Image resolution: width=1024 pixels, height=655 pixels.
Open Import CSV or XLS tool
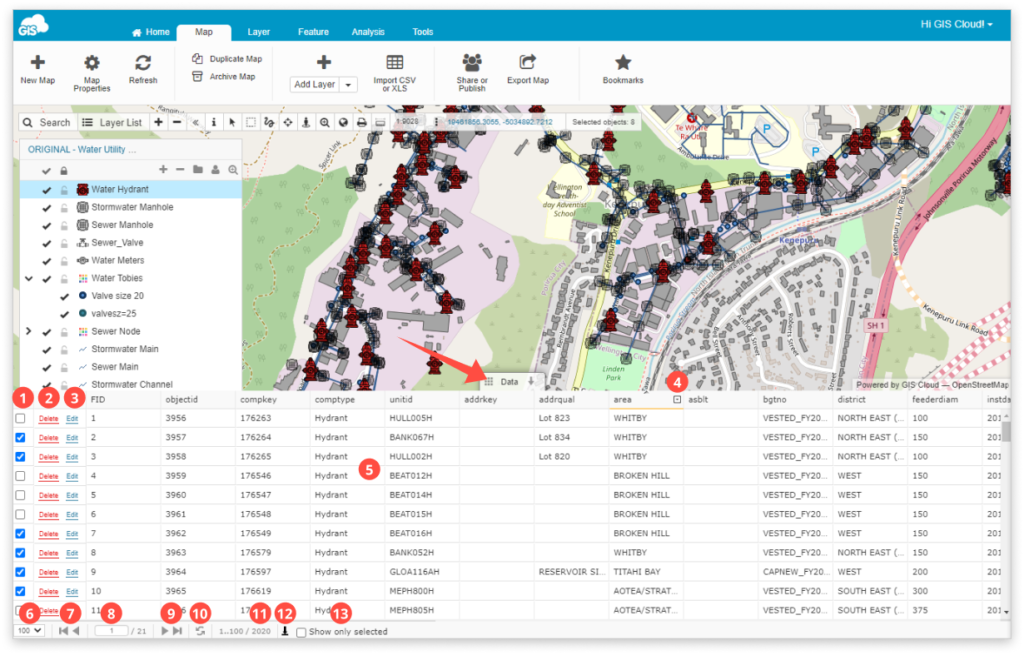click(394, 63)
